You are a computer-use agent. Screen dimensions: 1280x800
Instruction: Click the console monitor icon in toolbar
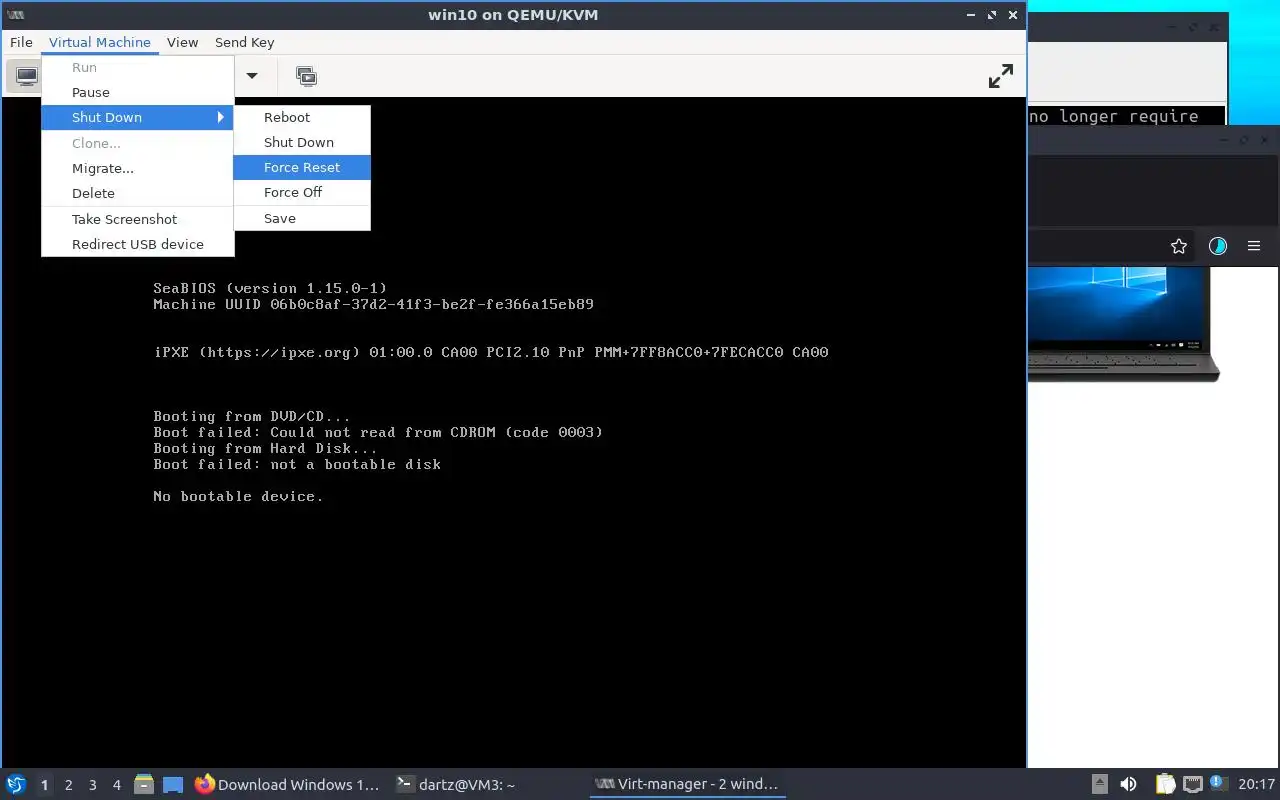pyautogui.click(x=26, y=76)
